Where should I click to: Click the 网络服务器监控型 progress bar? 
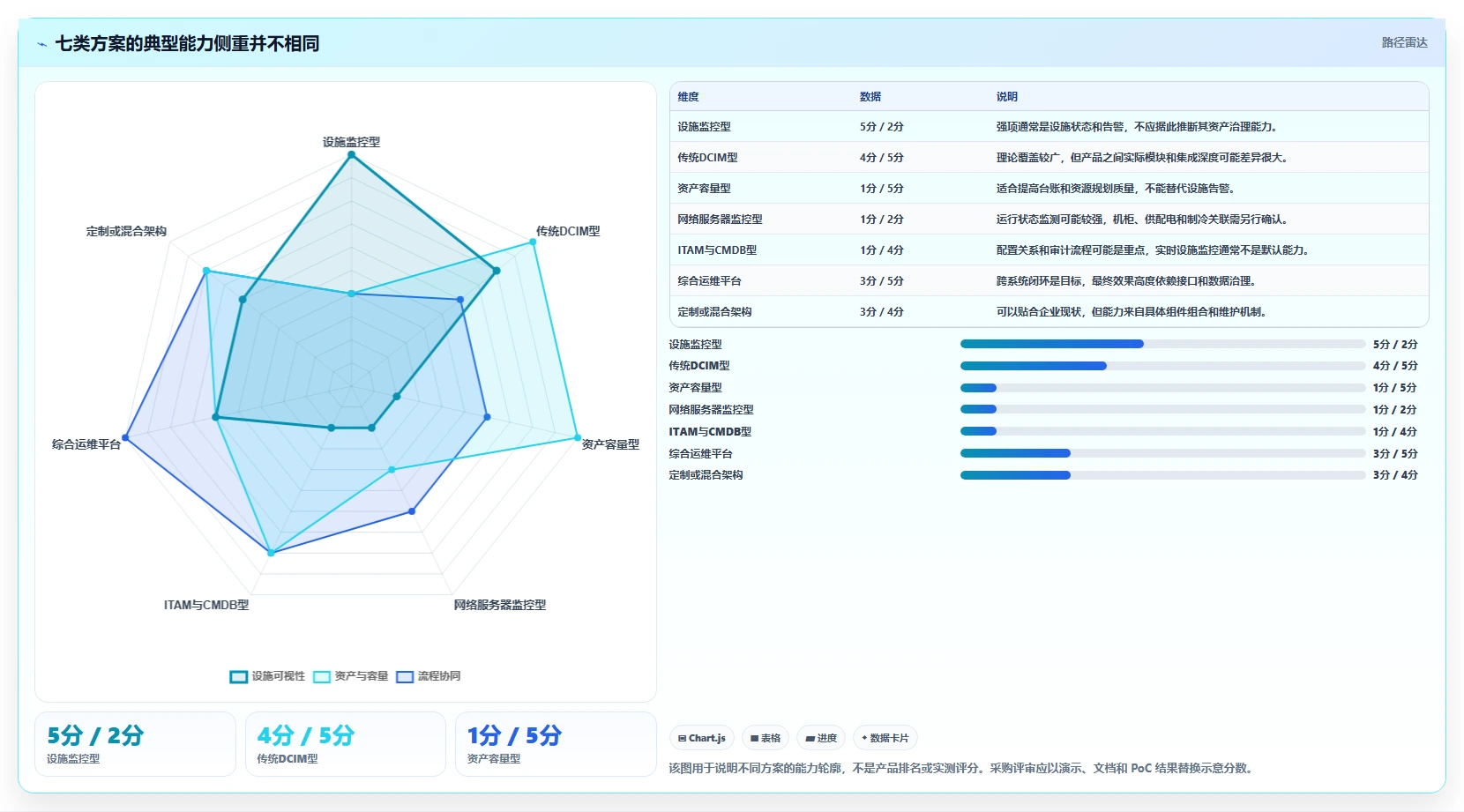(x=1162, y=409)
